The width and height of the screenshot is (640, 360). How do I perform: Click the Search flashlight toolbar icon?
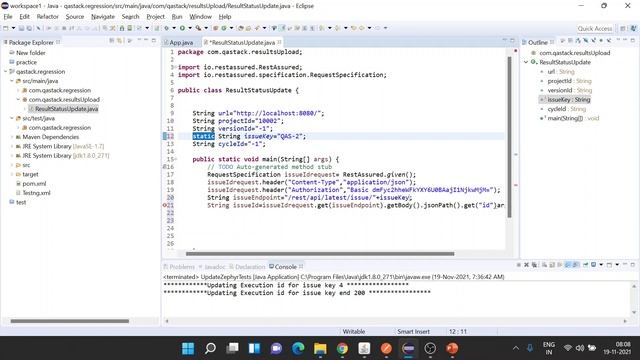point(257,28)
